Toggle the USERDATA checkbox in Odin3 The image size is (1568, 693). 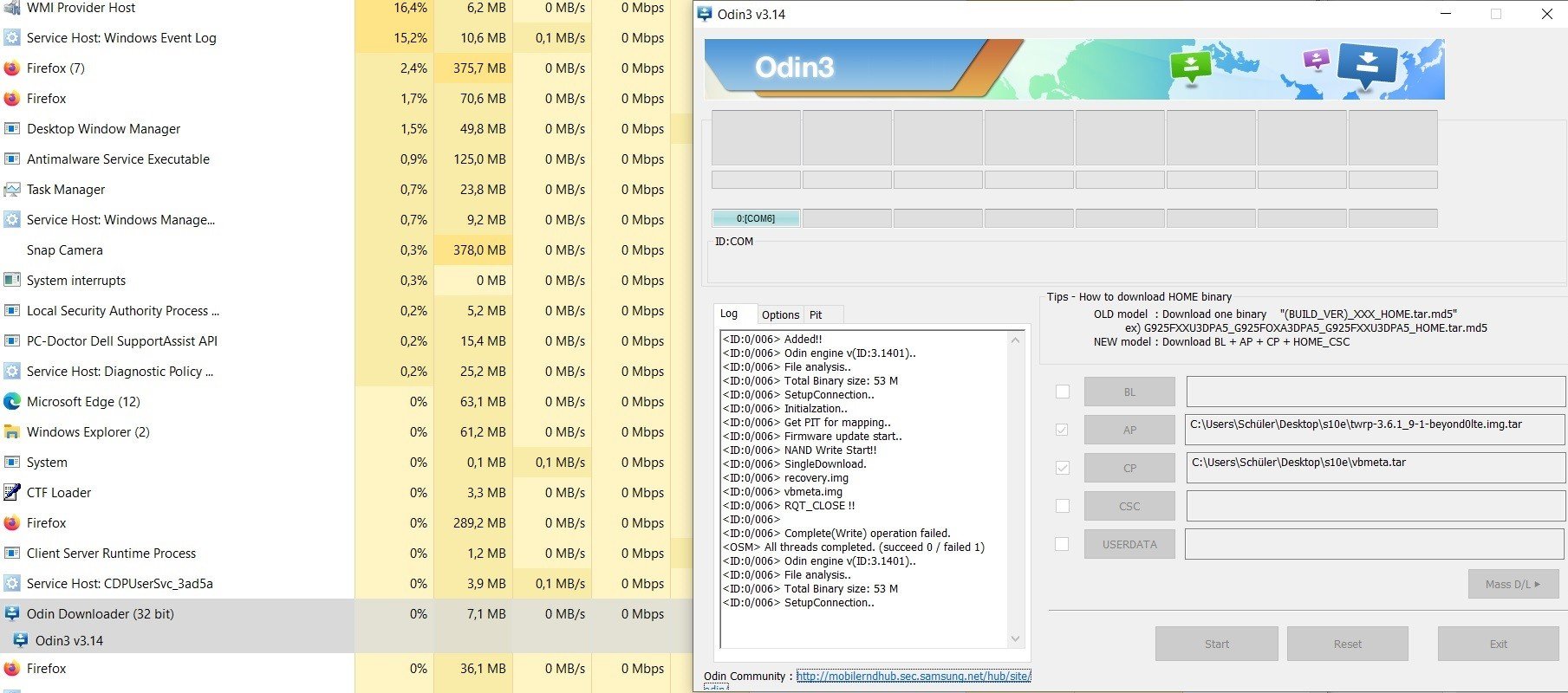tap(1063, 544)
